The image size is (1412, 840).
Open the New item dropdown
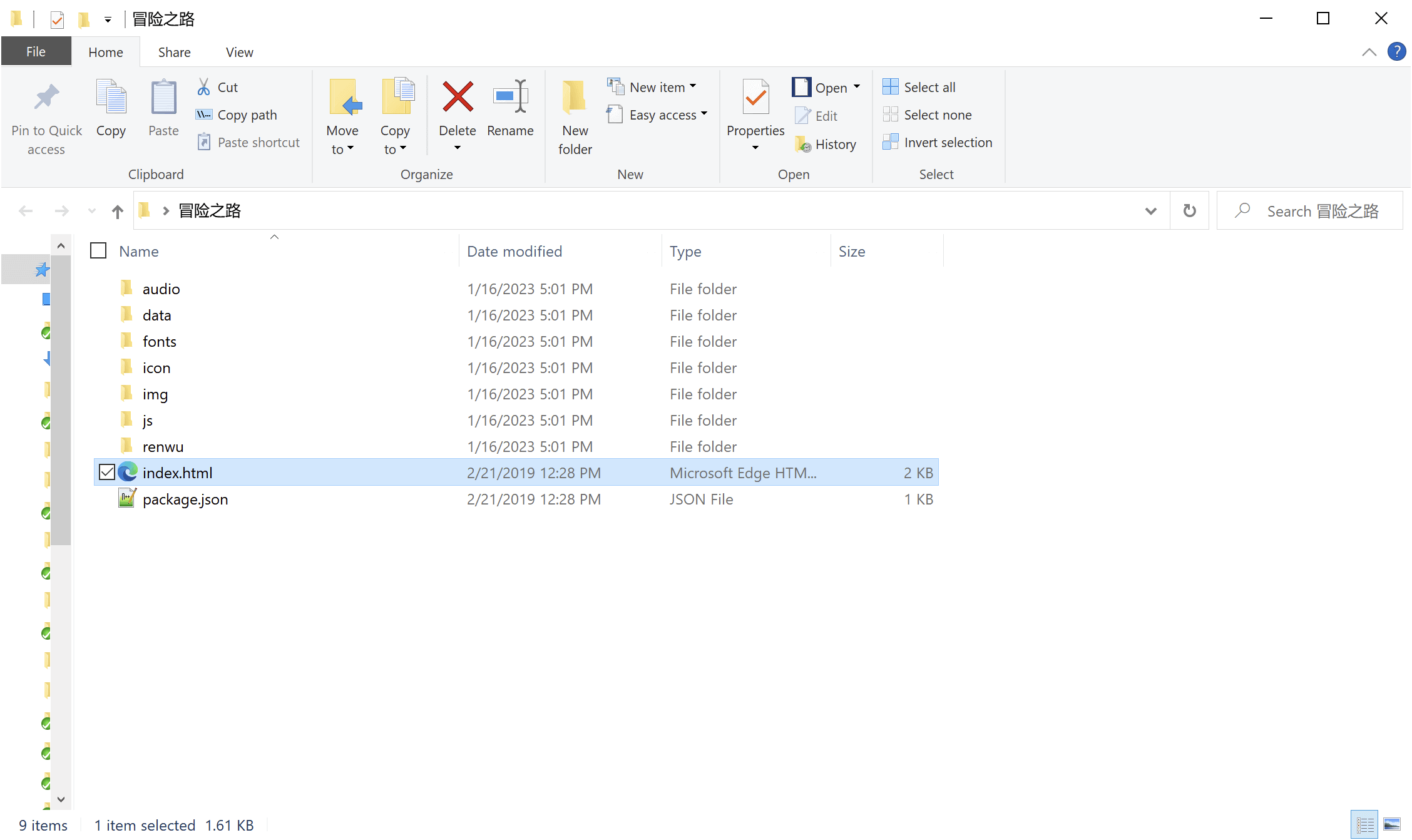663,87
